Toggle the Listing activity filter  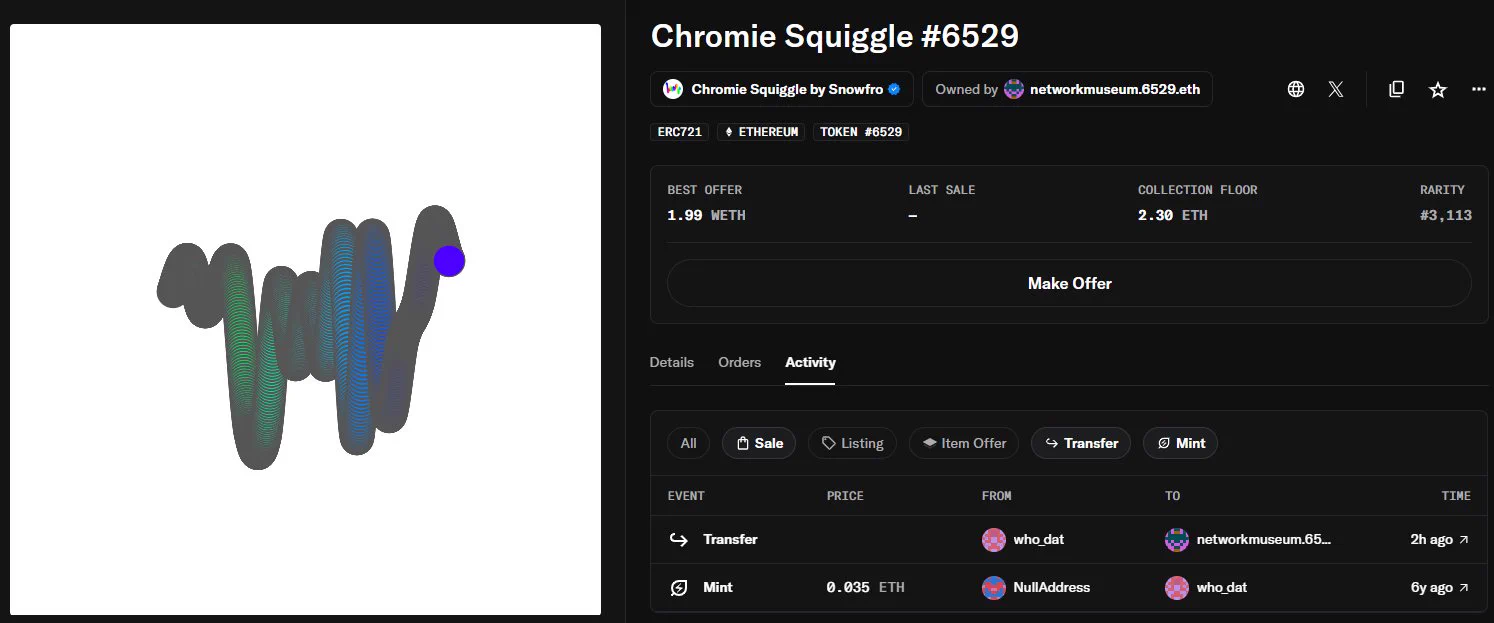853,443
